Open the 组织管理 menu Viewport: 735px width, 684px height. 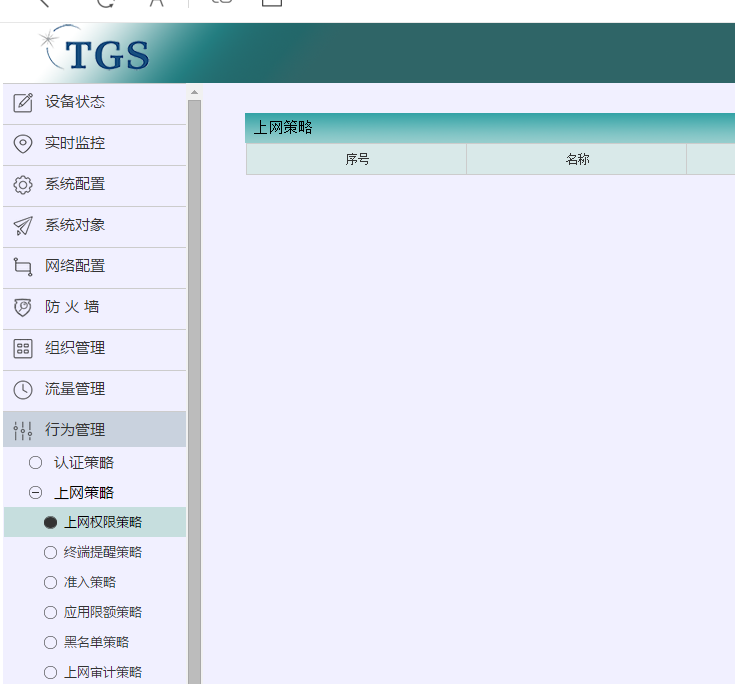tap(94, 350)
